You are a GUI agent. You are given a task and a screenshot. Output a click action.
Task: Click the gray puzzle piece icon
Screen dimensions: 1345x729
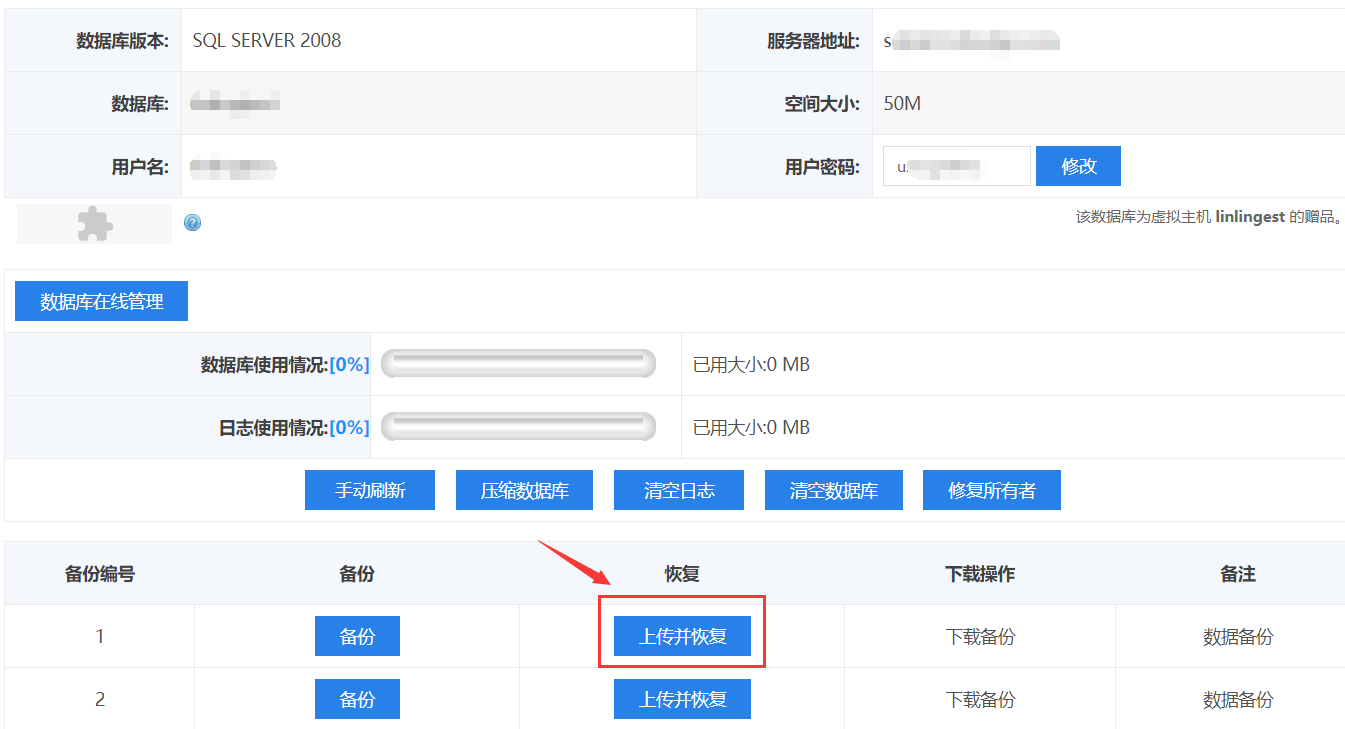95,224
